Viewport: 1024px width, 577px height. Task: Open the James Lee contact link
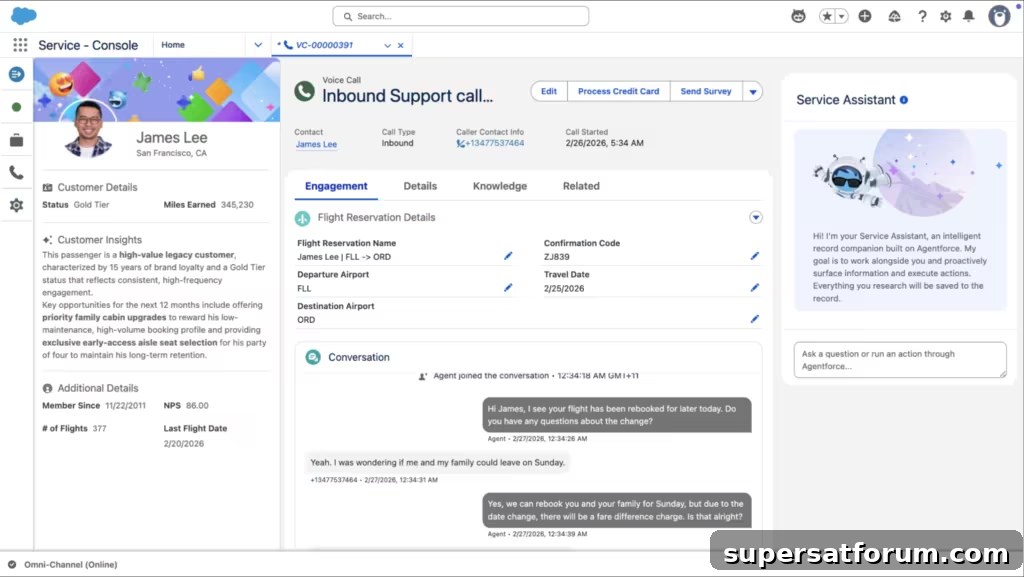tap(316, 144)
